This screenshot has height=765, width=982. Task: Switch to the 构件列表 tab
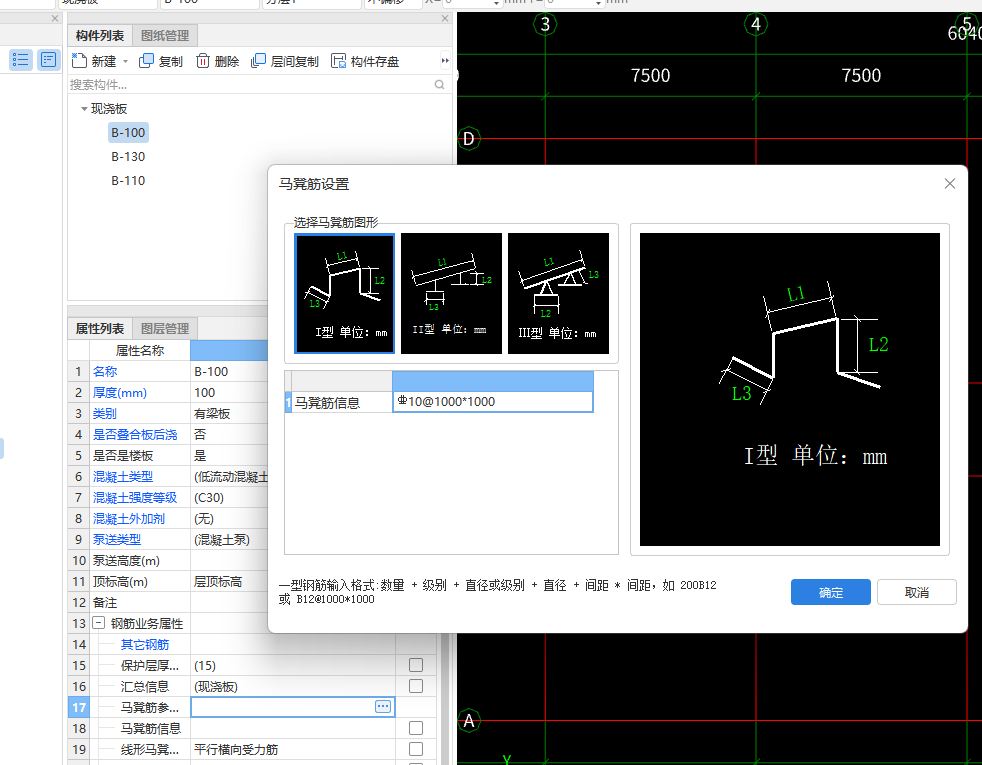pos(100,36)
